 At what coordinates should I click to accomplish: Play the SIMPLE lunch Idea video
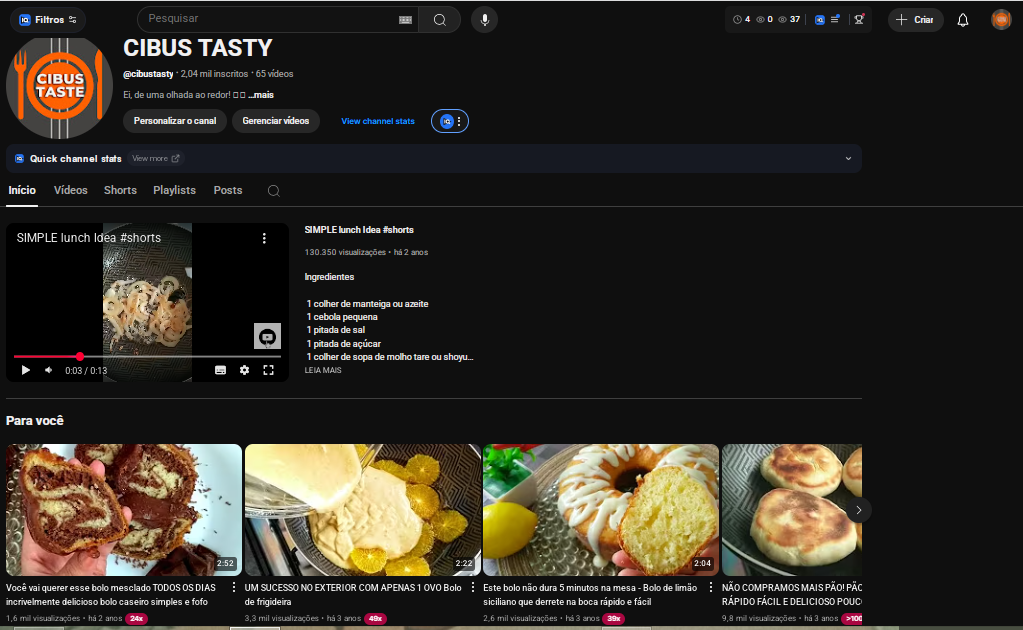pyautogui.click(x=26, y=370)
